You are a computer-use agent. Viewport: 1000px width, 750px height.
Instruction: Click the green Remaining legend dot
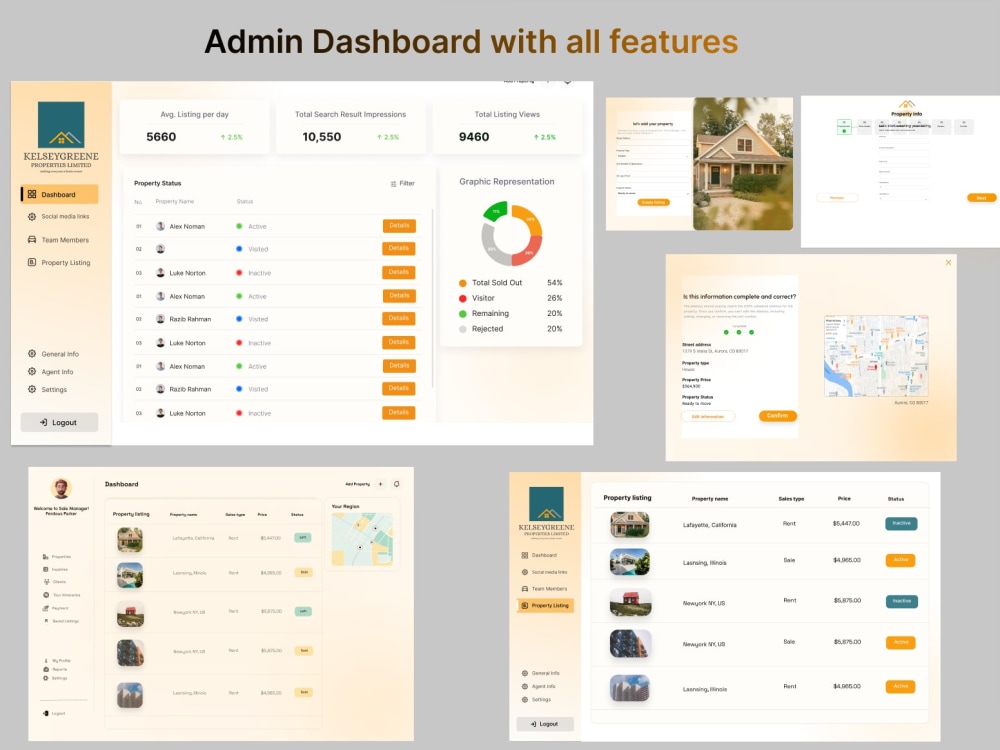[x=462, y=314]
